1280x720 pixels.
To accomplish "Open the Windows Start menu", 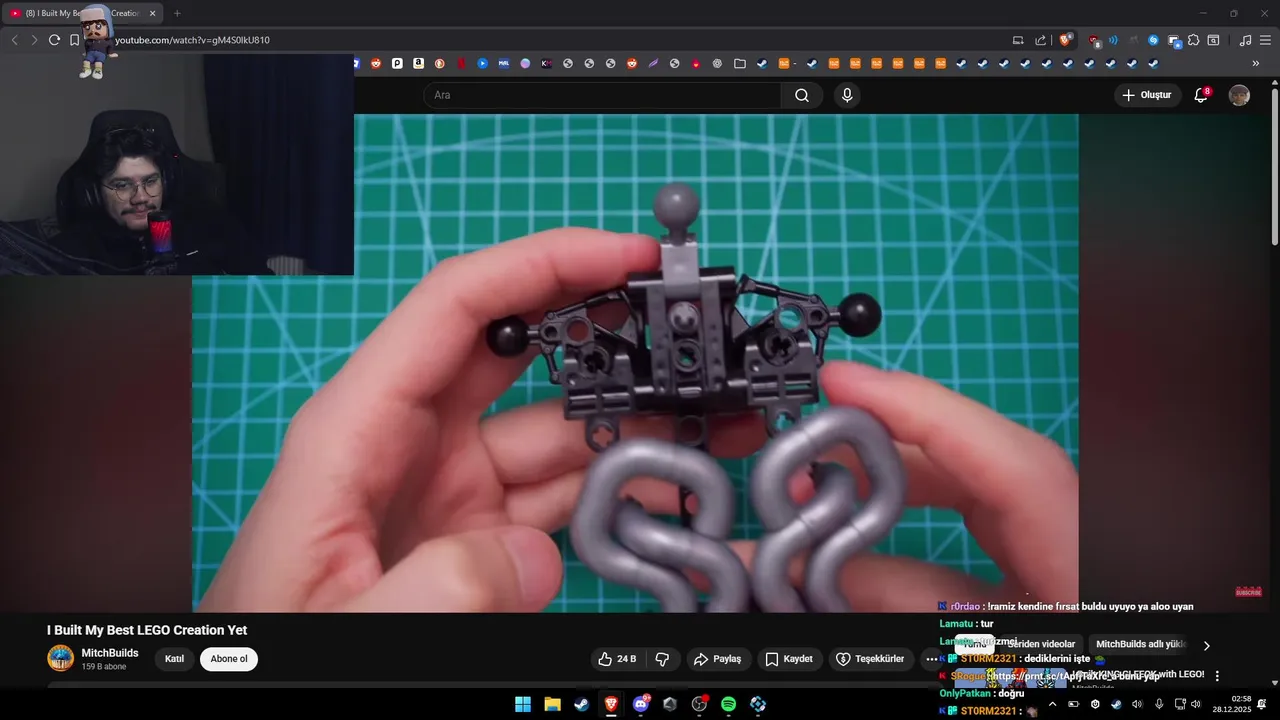I will click(x=523, y=704).
